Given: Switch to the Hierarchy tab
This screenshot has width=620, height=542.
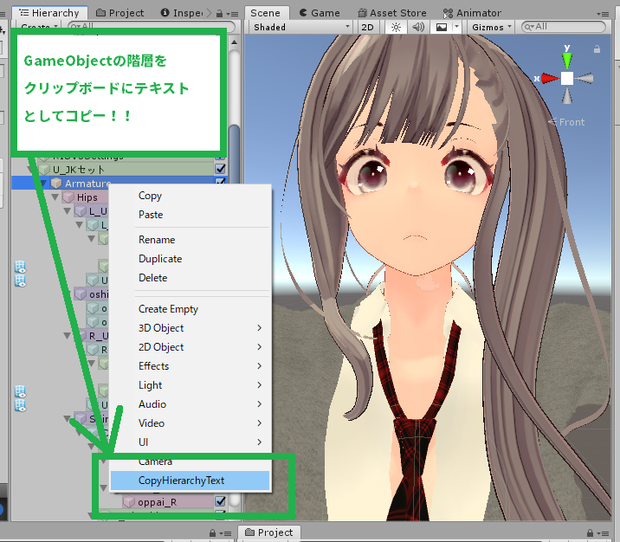Looking at the screenshot, I should pos(49,13).
